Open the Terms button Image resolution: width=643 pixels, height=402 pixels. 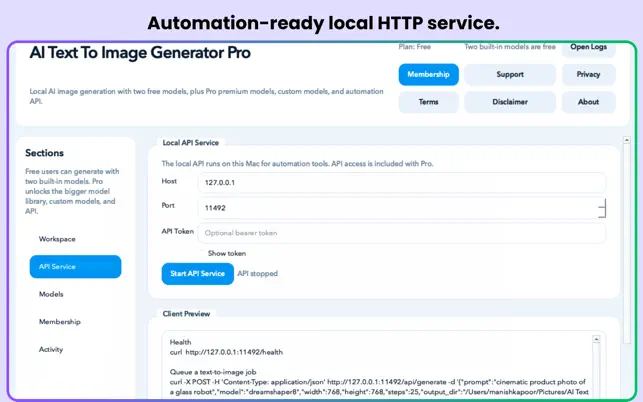[429, 102]
